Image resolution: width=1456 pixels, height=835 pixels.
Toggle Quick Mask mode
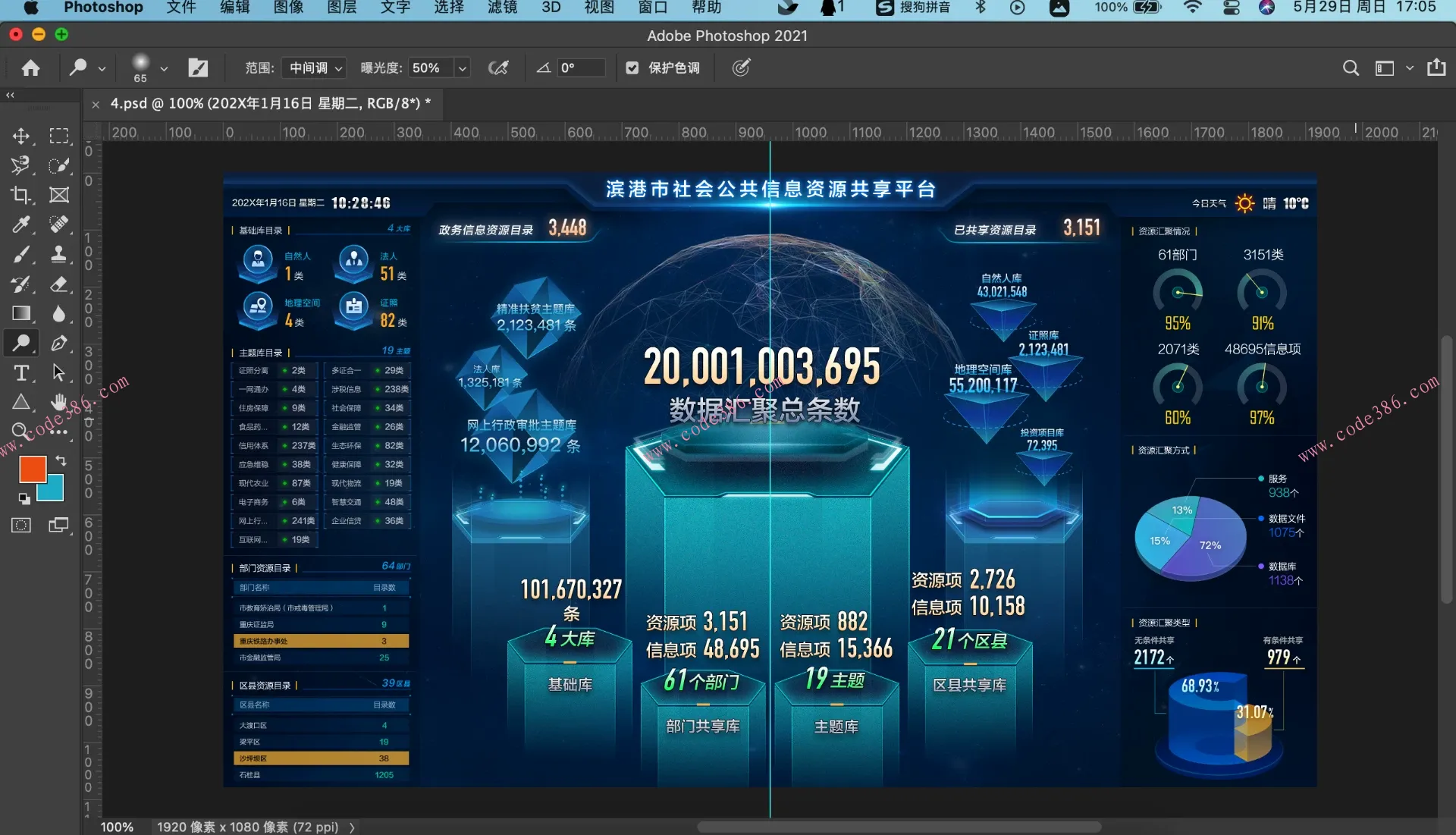[20, 525]
